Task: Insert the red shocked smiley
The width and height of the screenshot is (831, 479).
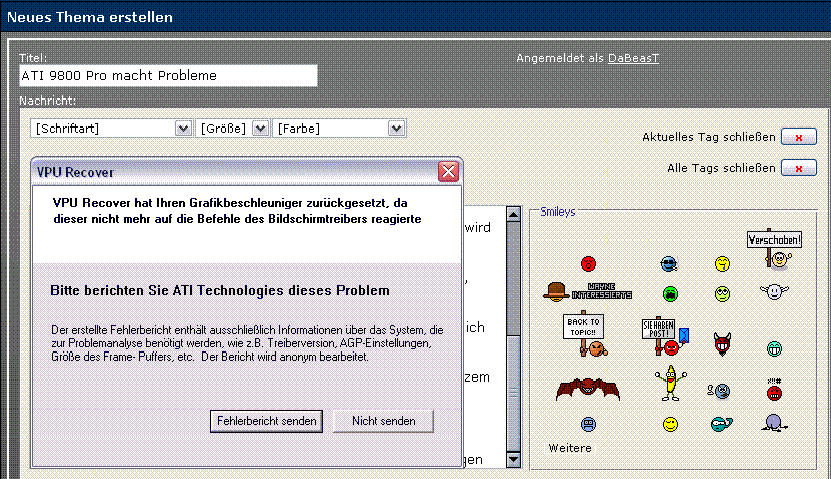Action: [x=588, y=263]
